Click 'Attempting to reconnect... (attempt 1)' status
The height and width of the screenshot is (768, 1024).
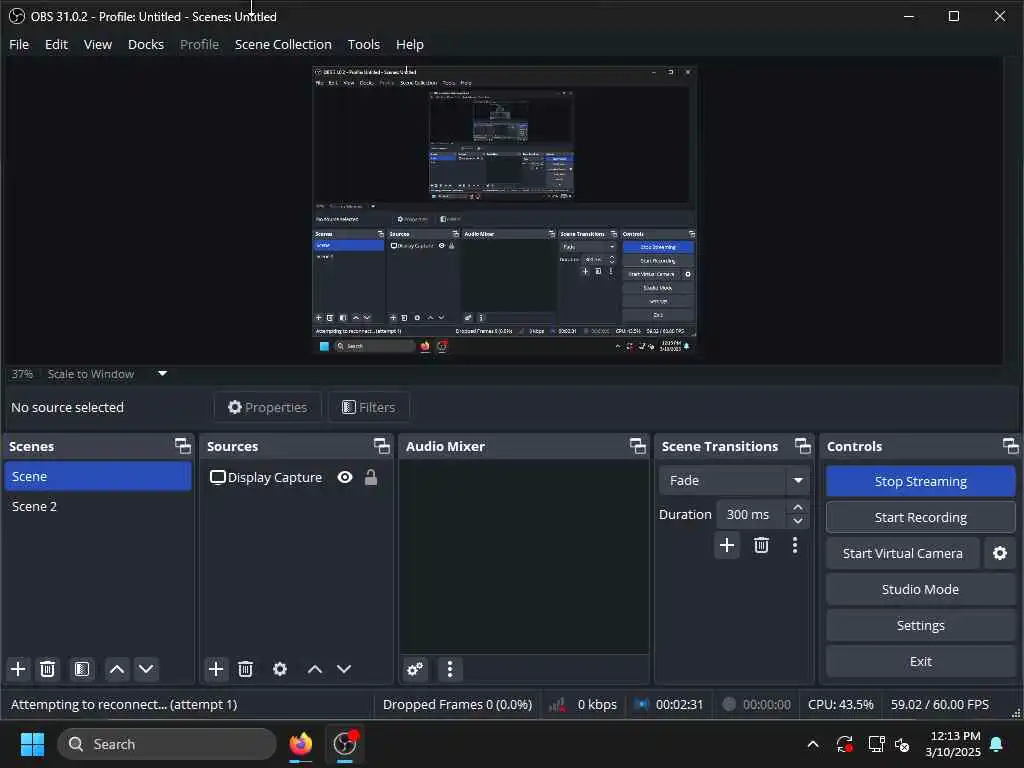tap(124, 704)
